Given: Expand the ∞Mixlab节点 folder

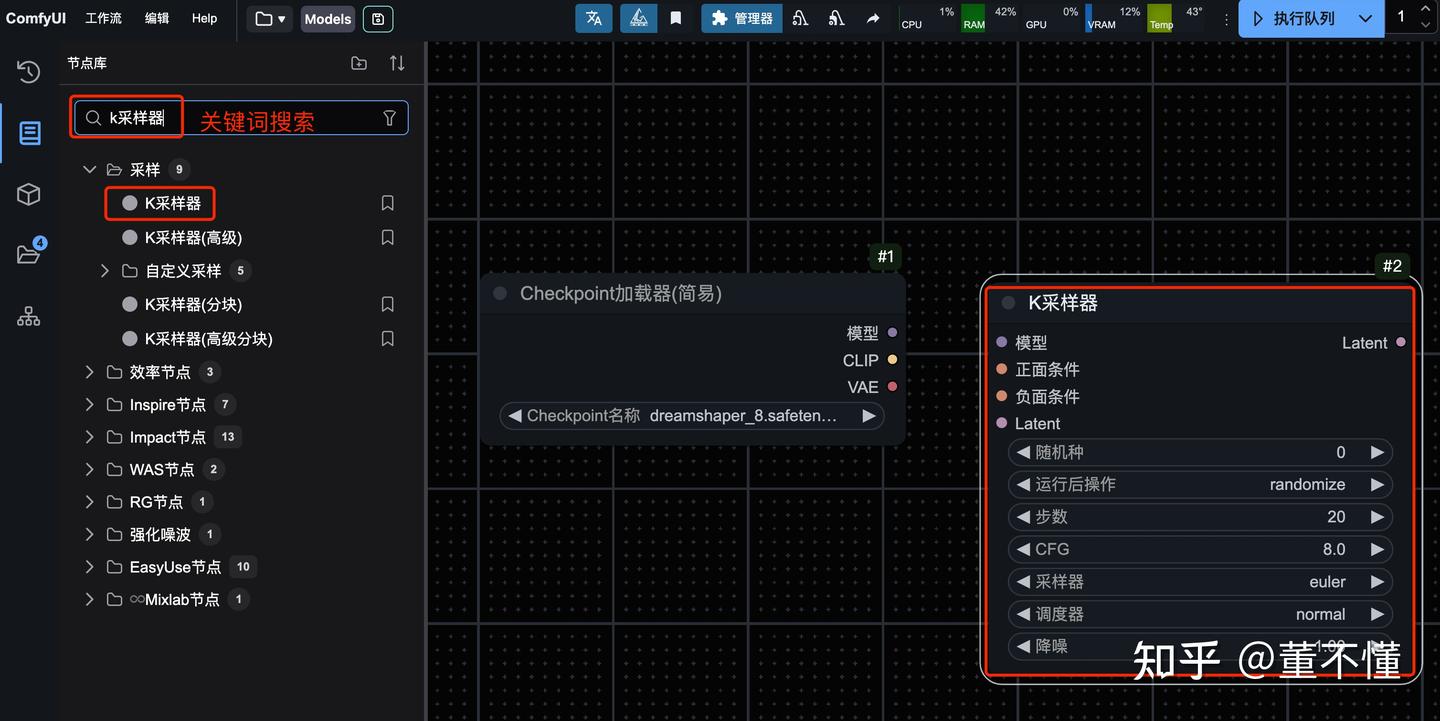Looking at the screenshot, I should 90,599.
